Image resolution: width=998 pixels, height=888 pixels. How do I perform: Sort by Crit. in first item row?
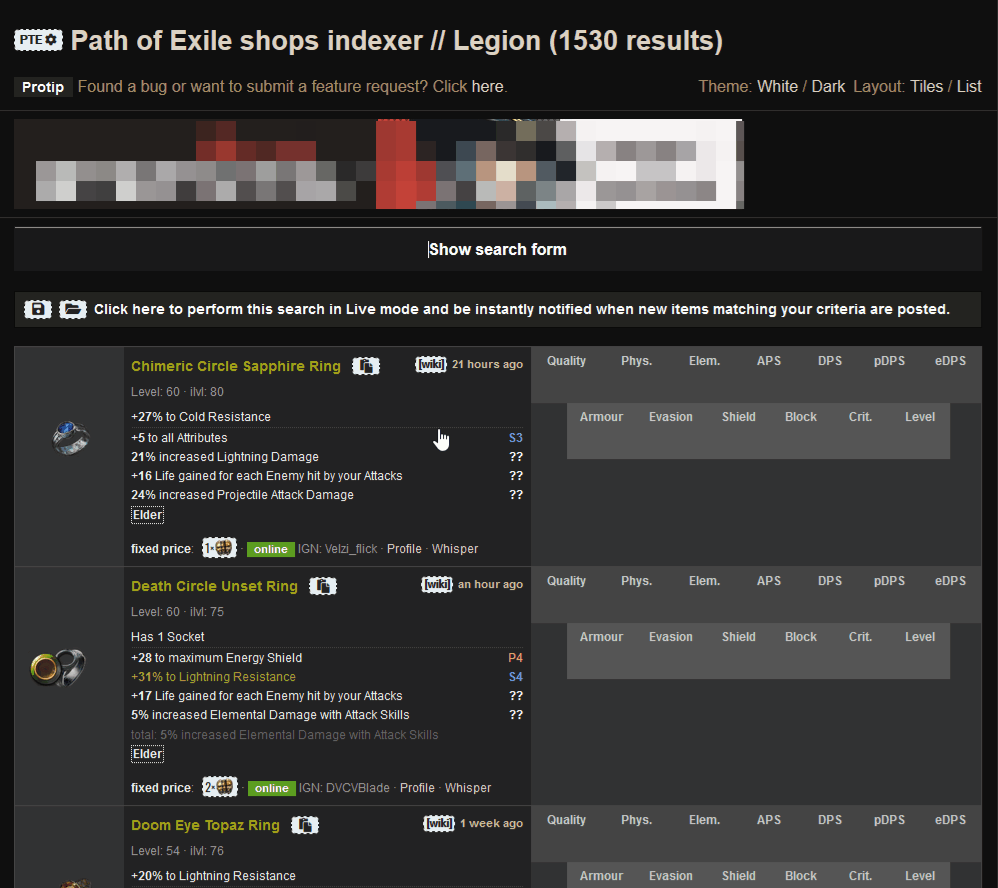(x=860, y=417)
